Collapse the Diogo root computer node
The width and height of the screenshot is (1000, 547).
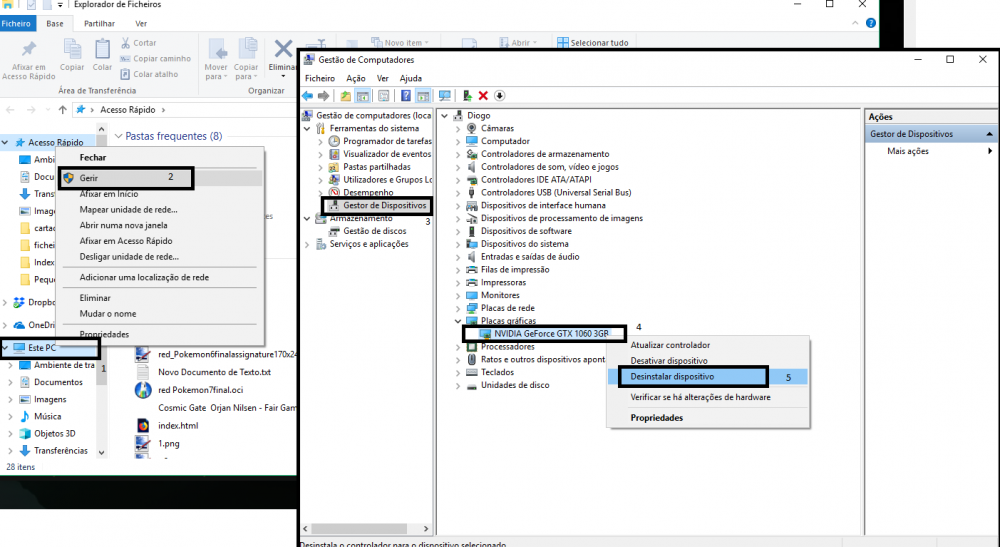(x=445, y=116)
